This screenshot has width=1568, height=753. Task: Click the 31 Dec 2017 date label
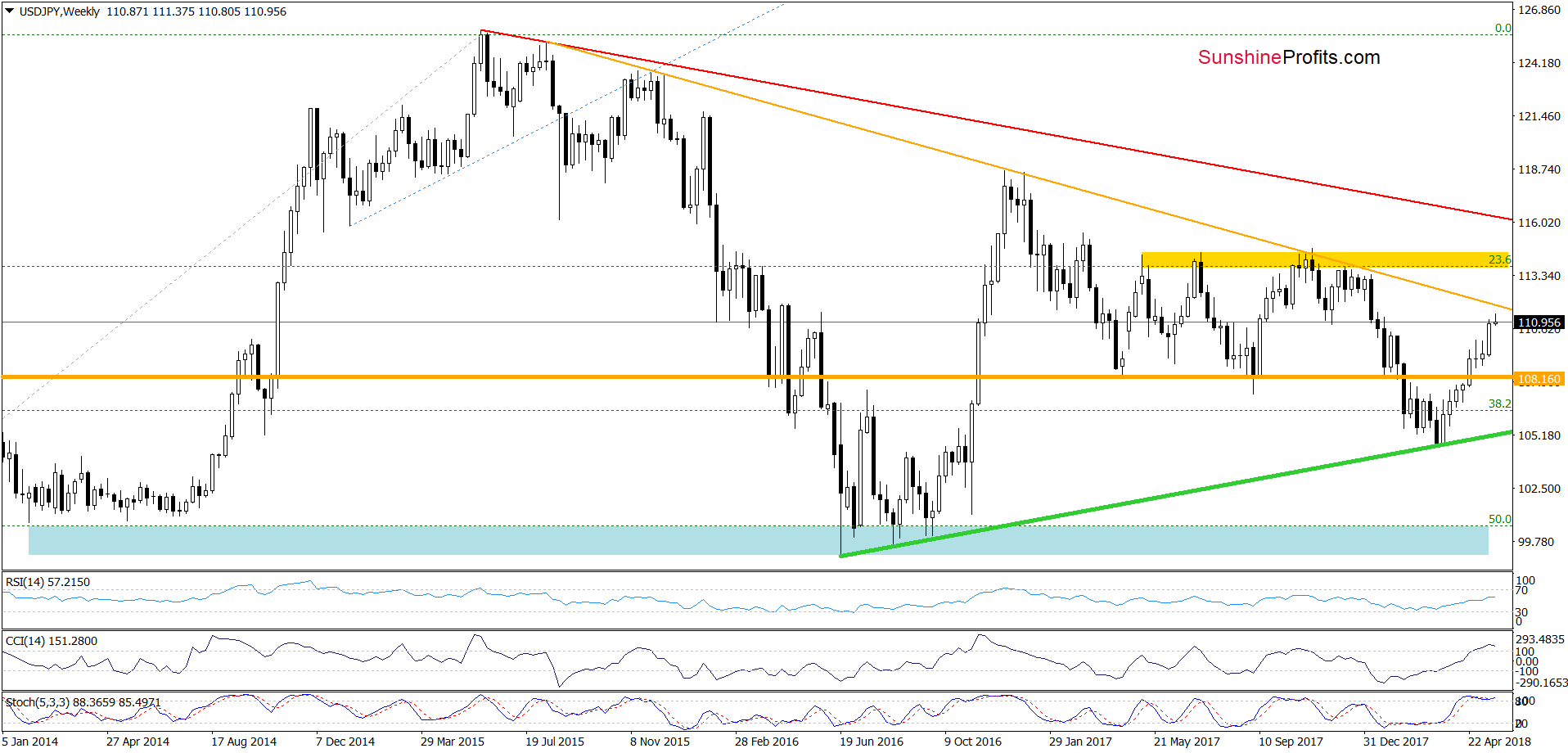pyautogui.click(x=1395, y=742)
